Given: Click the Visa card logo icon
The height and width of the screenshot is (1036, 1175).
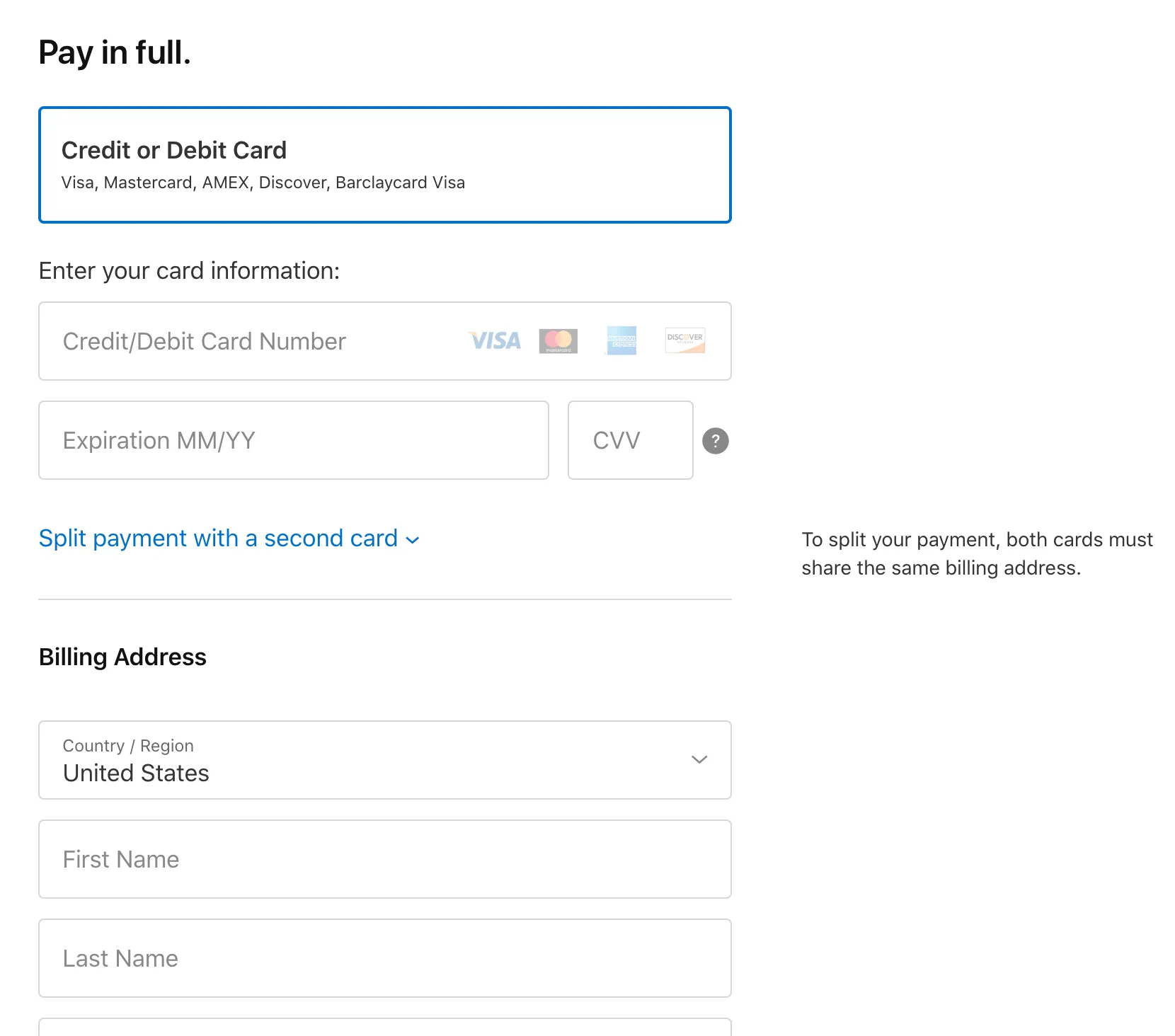Looking at the screenshot, I should 495,341.
